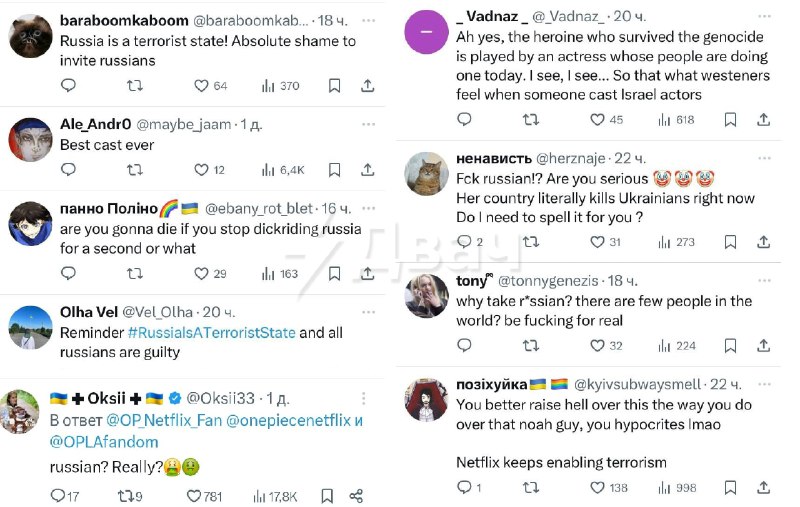Share the _Vadnaz_ tweet
800x507 pixels.
point(764,119)
